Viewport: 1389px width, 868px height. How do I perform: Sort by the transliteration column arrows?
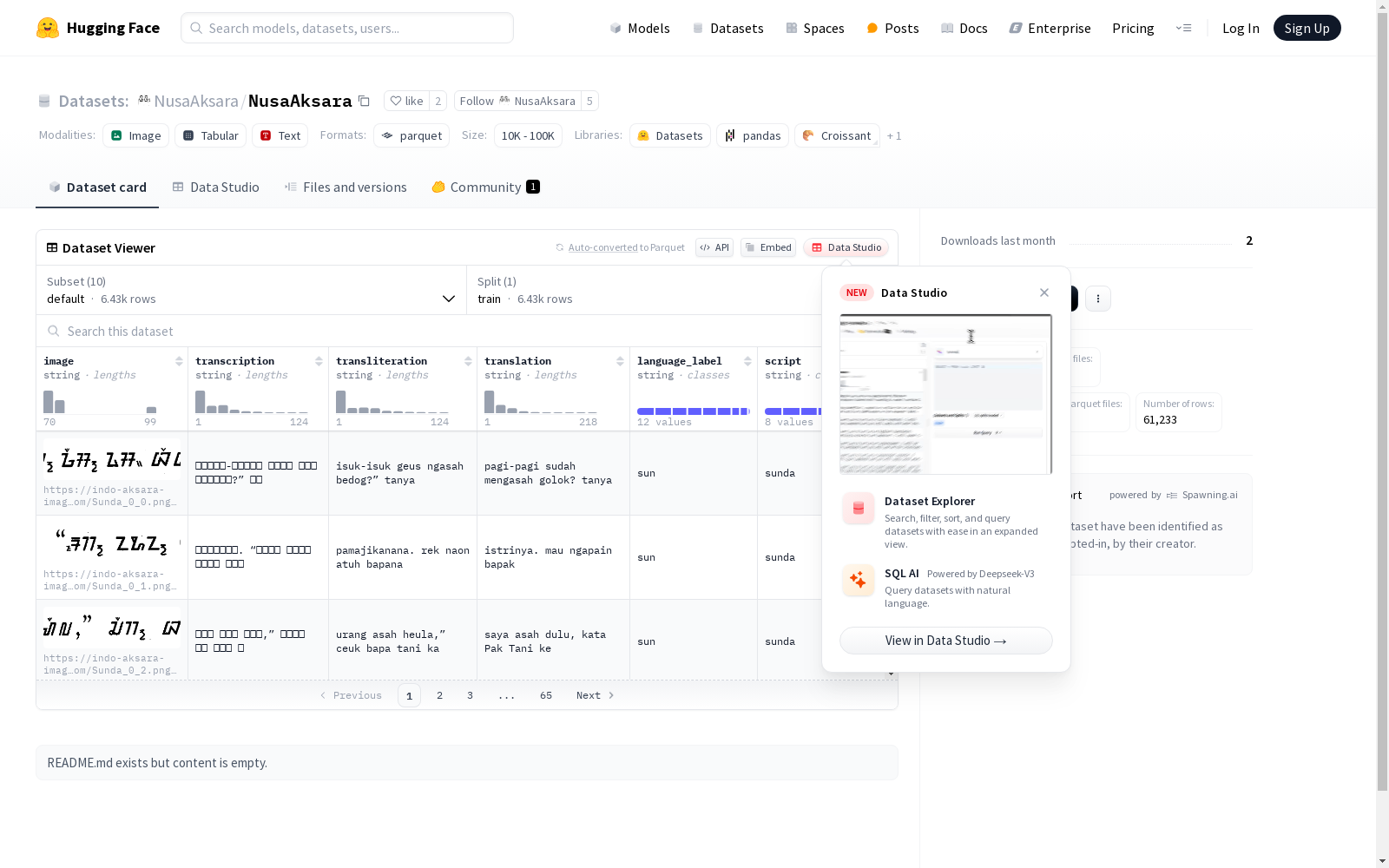(x=468, y=361)
